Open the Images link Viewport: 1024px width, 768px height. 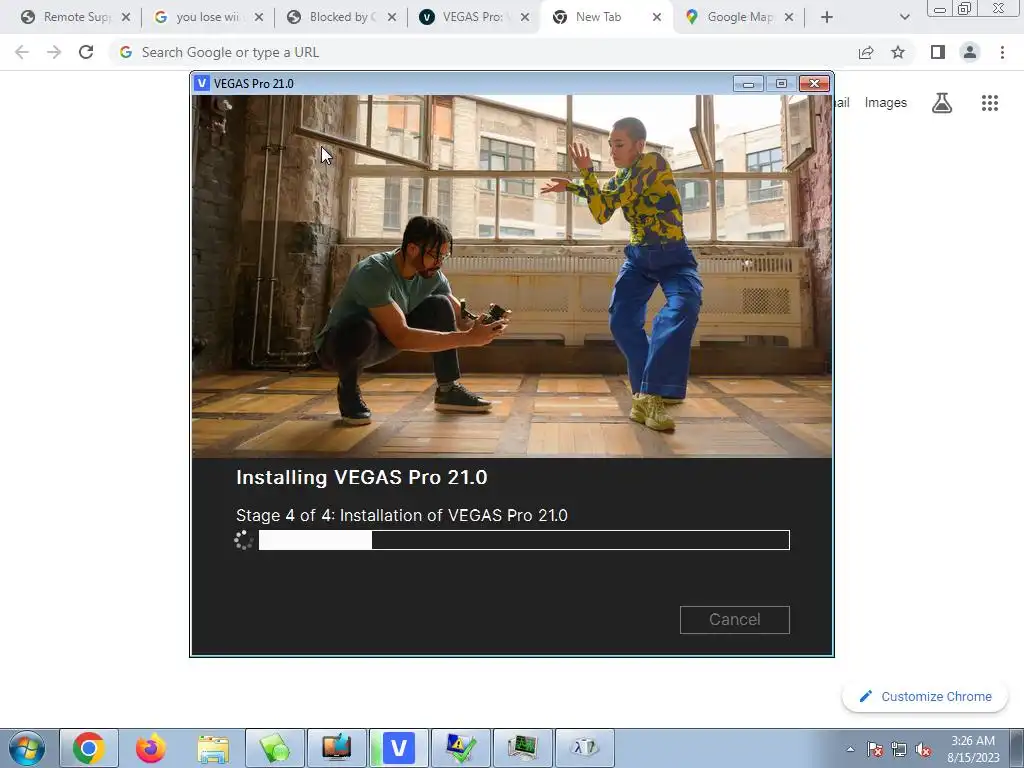click(x=886, y=103)
